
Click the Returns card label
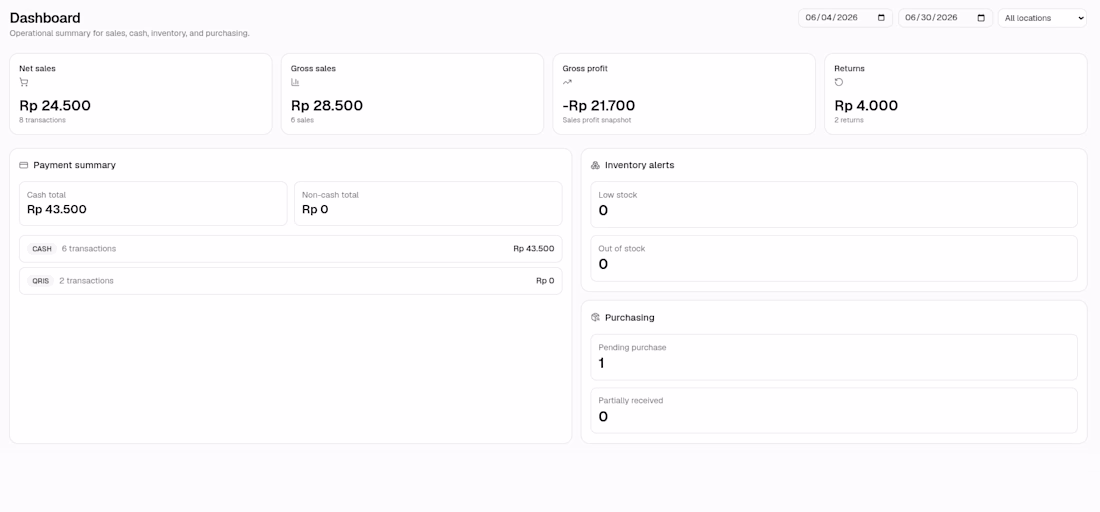[x=849, y=69]
